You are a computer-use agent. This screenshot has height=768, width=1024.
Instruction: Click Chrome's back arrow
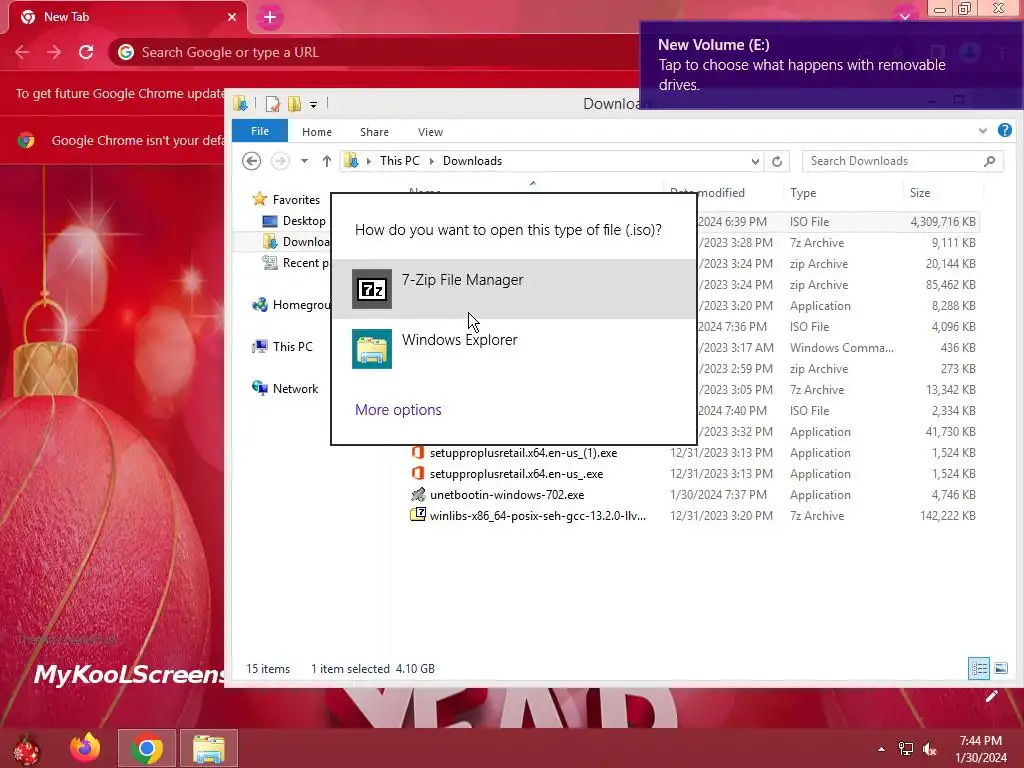pyautogui.click(x=22, y=52)
